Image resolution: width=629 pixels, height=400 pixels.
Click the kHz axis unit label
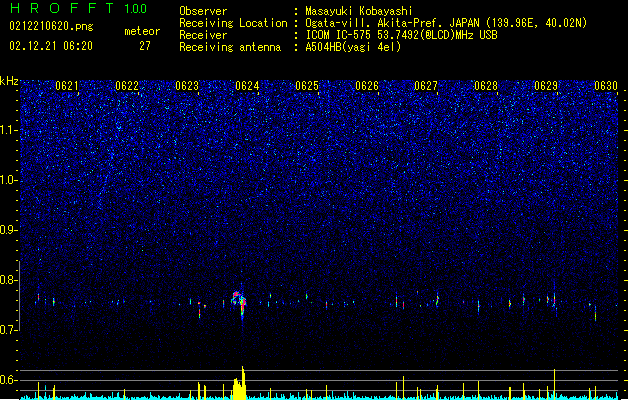point(9,81)
